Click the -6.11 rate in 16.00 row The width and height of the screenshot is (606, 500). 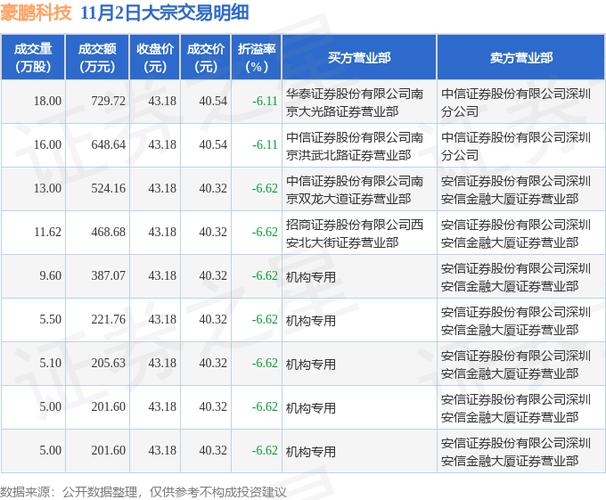click(265, 145)
